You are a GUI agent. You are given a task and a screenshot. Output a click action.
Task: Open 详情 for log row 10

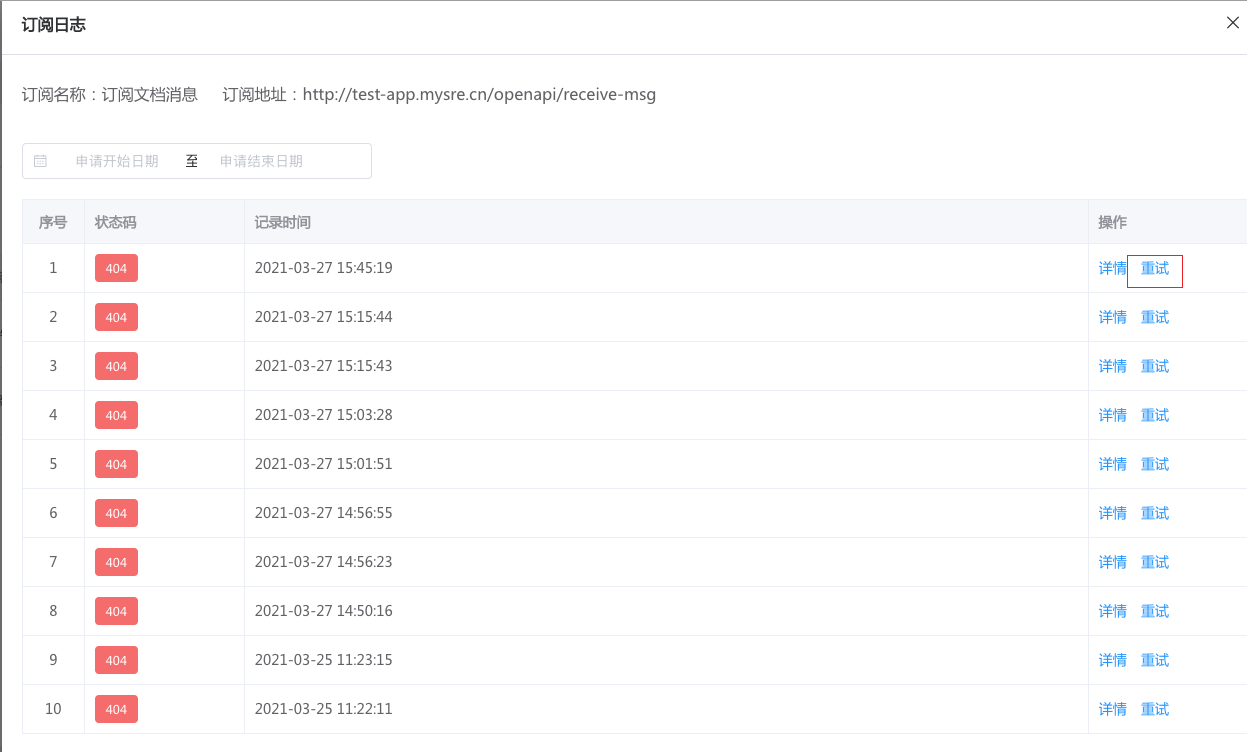coord(1112,709)
